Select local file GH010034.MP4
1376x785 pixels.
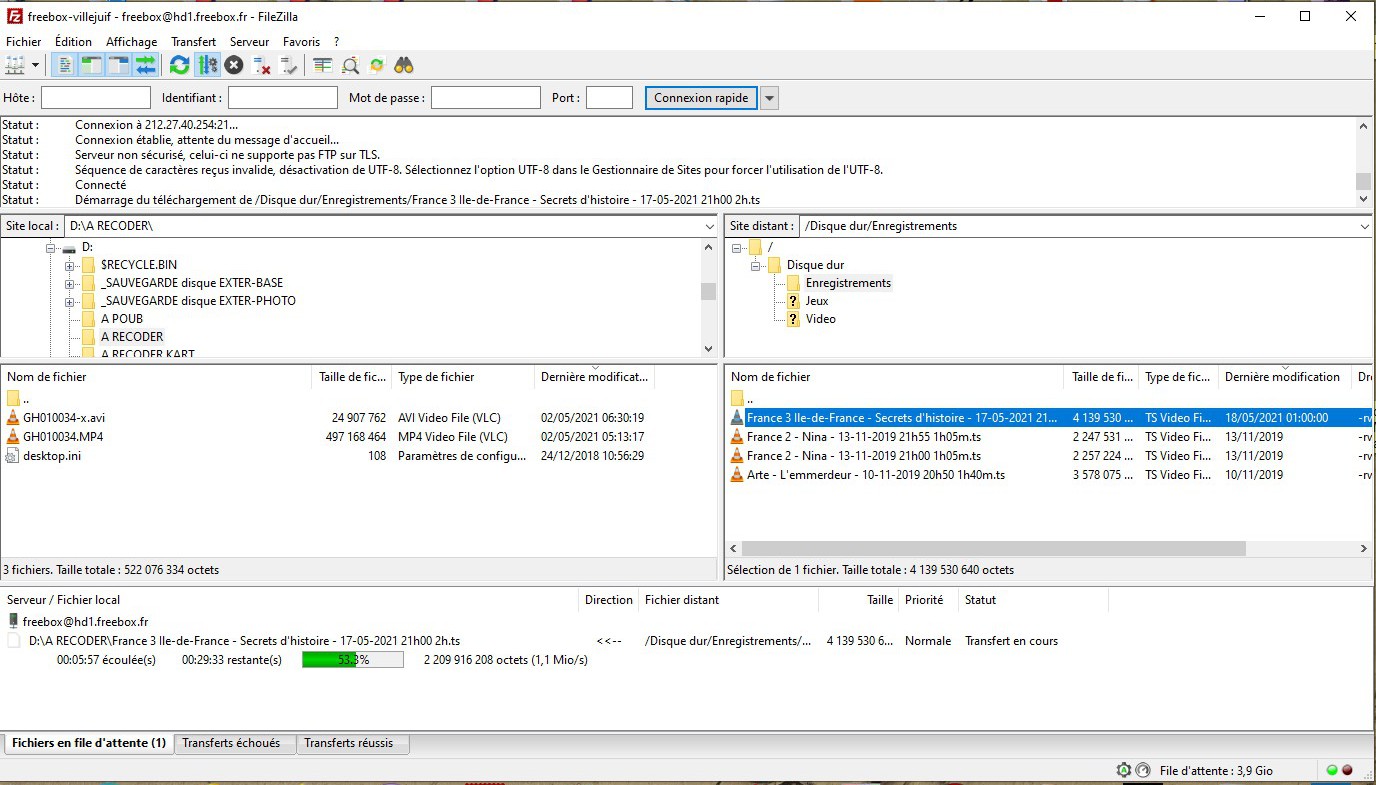click(63, 437)
